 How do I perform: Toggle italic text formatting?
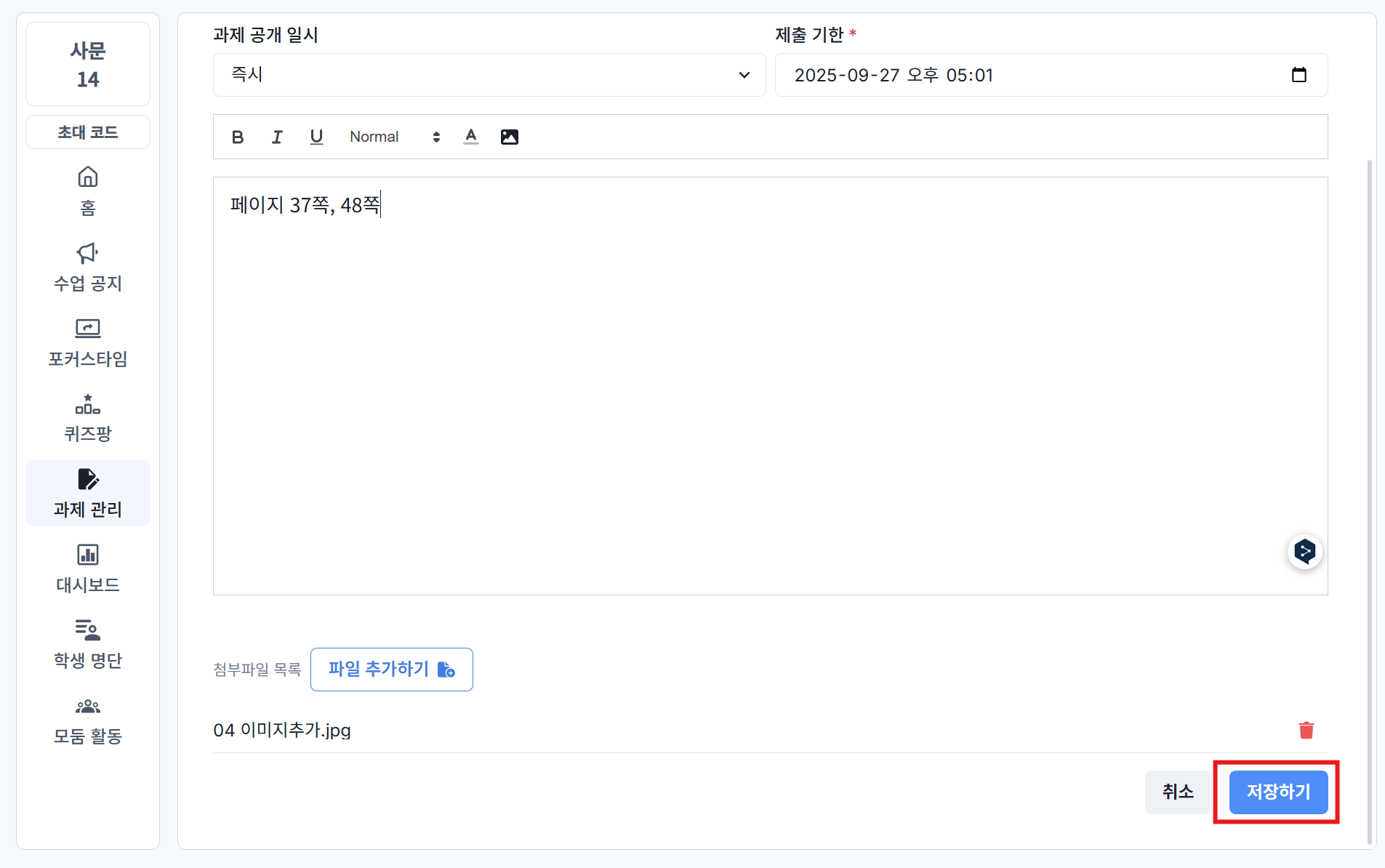click(x=277, y=137)
